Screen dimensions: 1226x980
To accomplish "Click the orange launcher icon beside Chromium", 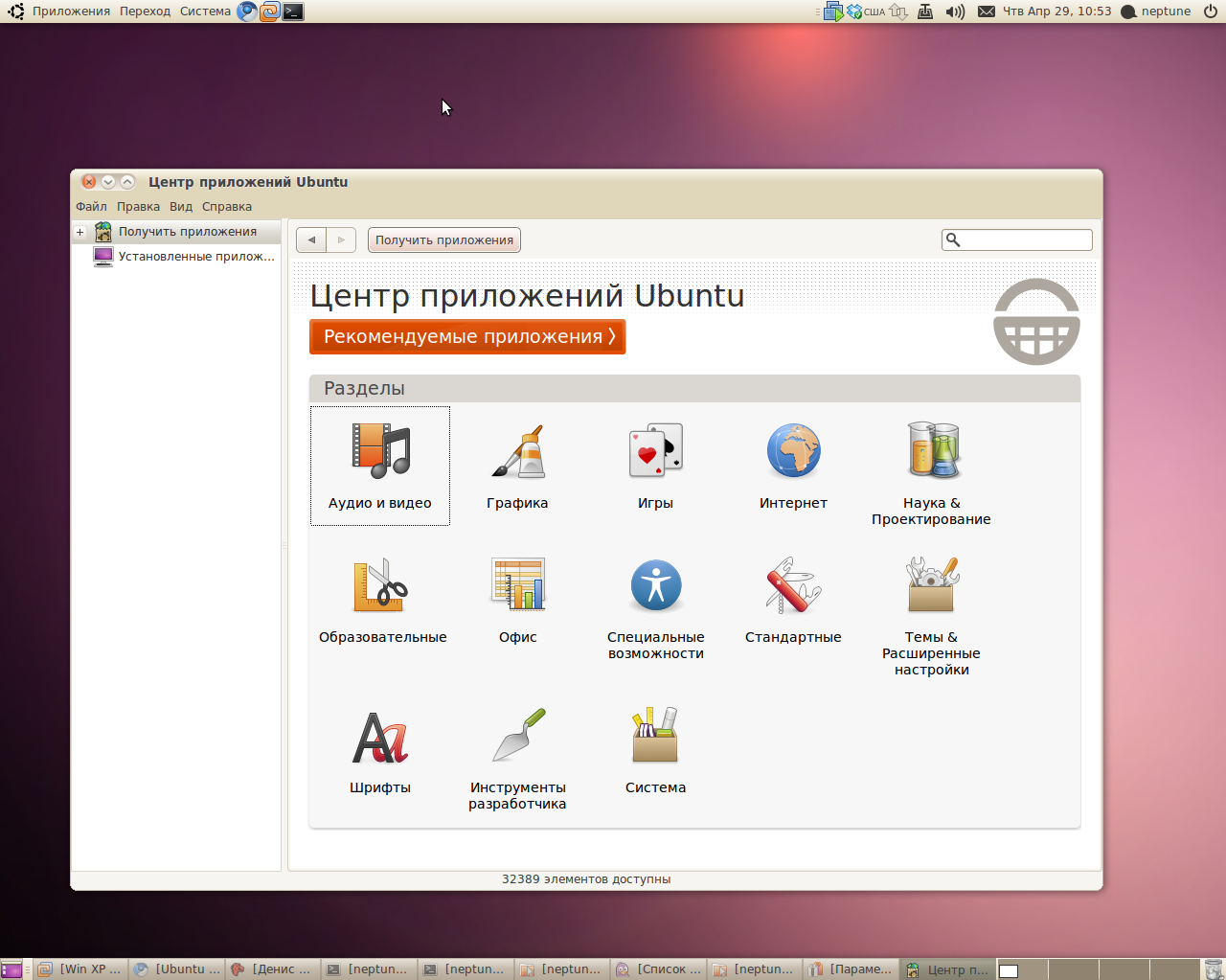I will [x=270, y=11].
